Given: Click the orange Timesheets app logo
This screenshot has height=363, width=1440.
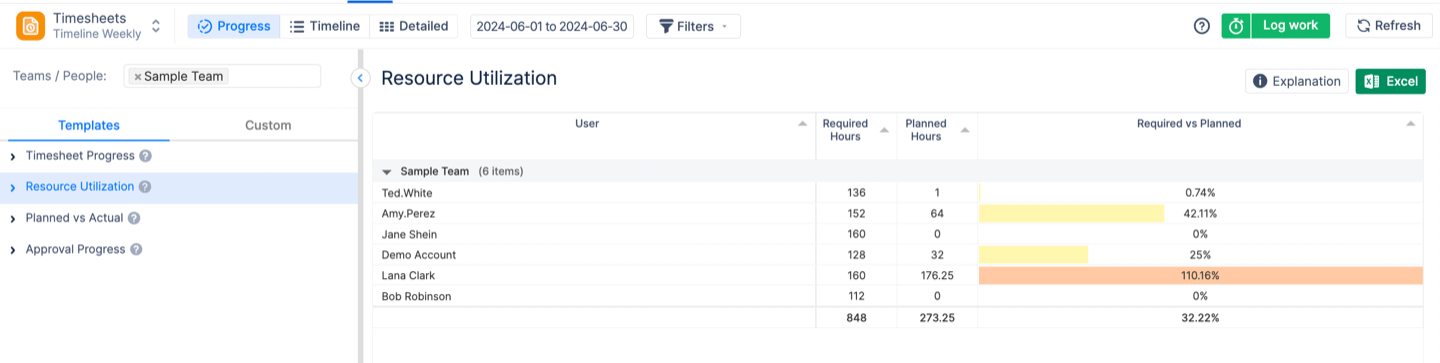Looking at the screenshot, I should [x=31, y=26].
